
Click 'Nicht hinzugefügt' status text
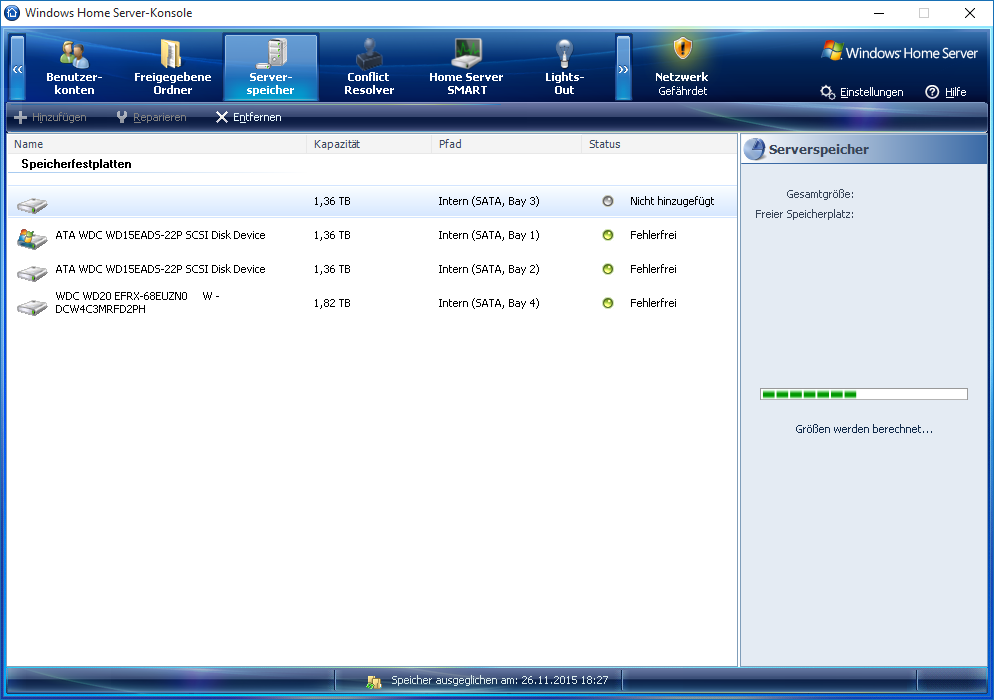672,201
